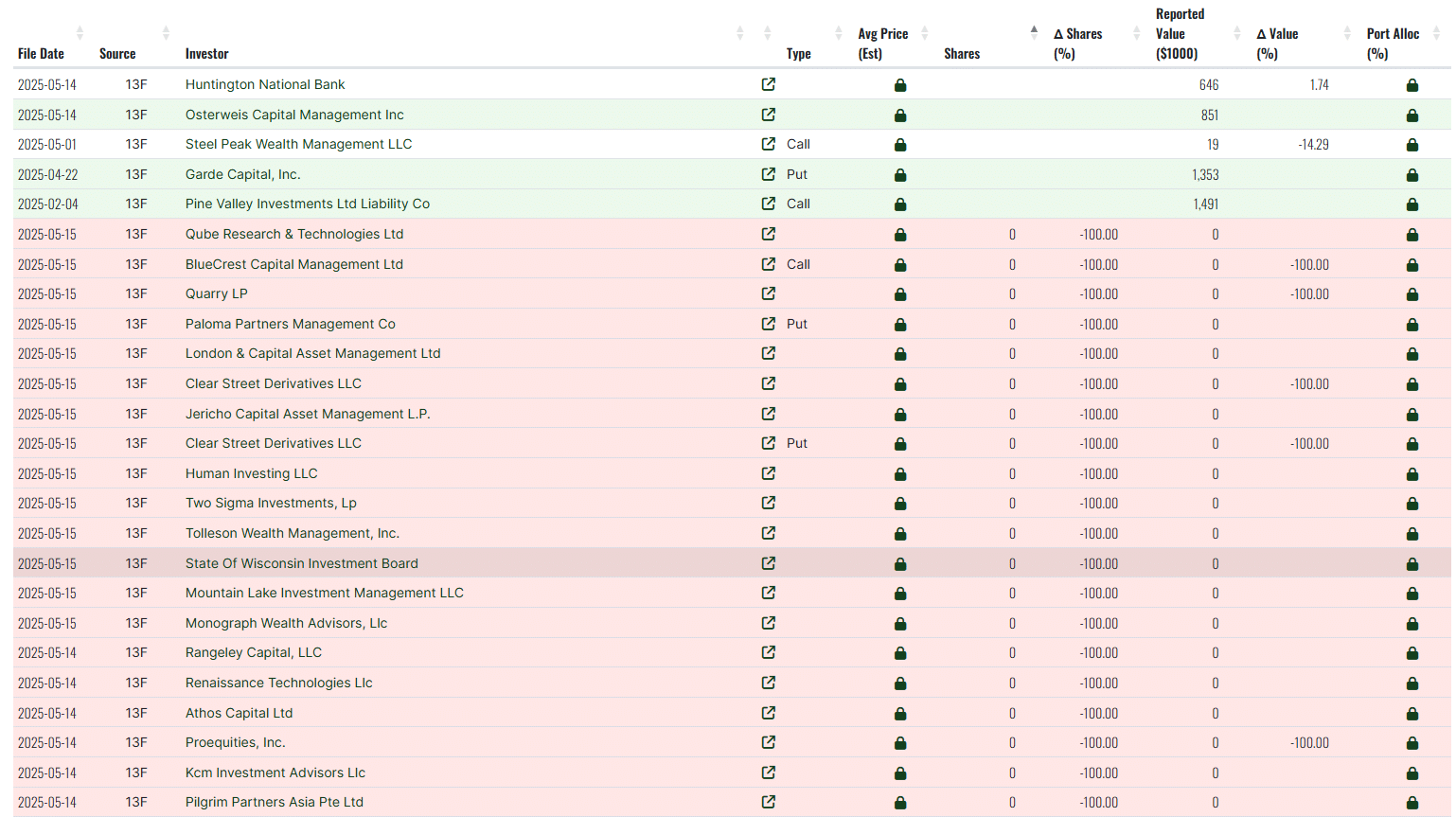1456x817 pixels.
Task: Open external link for Athos Capital Ltd
Action: [769, 713]
